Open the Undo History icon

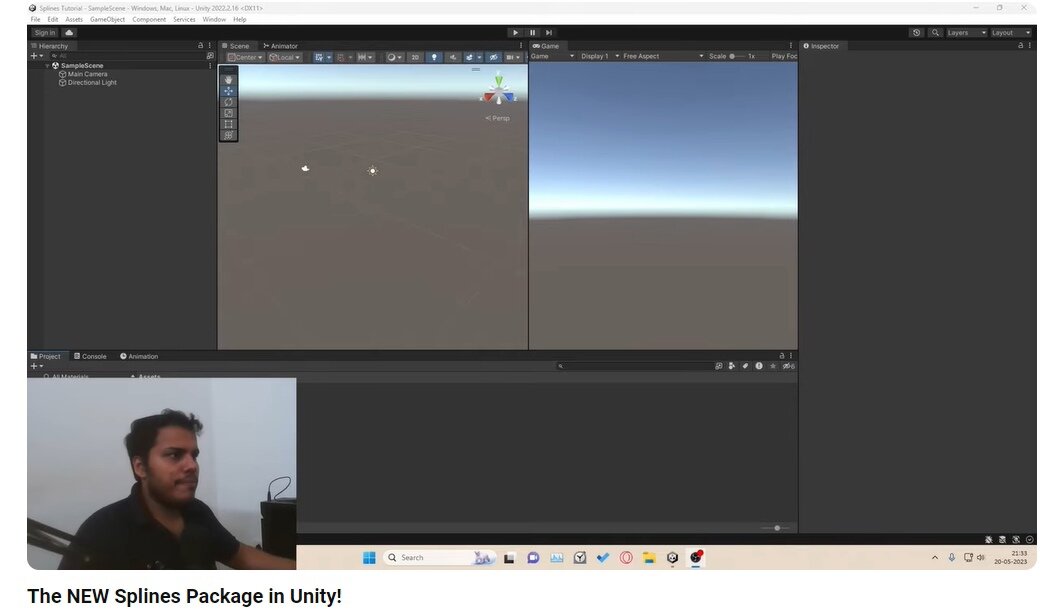tap(916, 32)
